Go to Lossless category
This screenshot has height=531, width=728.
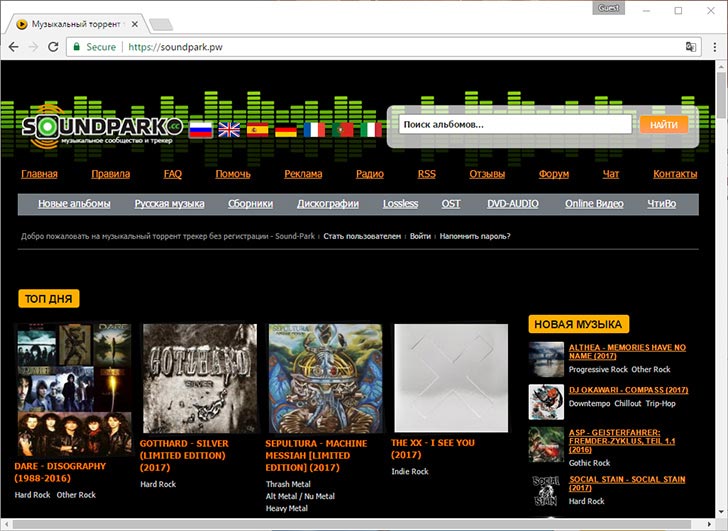pyautogui.click(x=400, y=204)
